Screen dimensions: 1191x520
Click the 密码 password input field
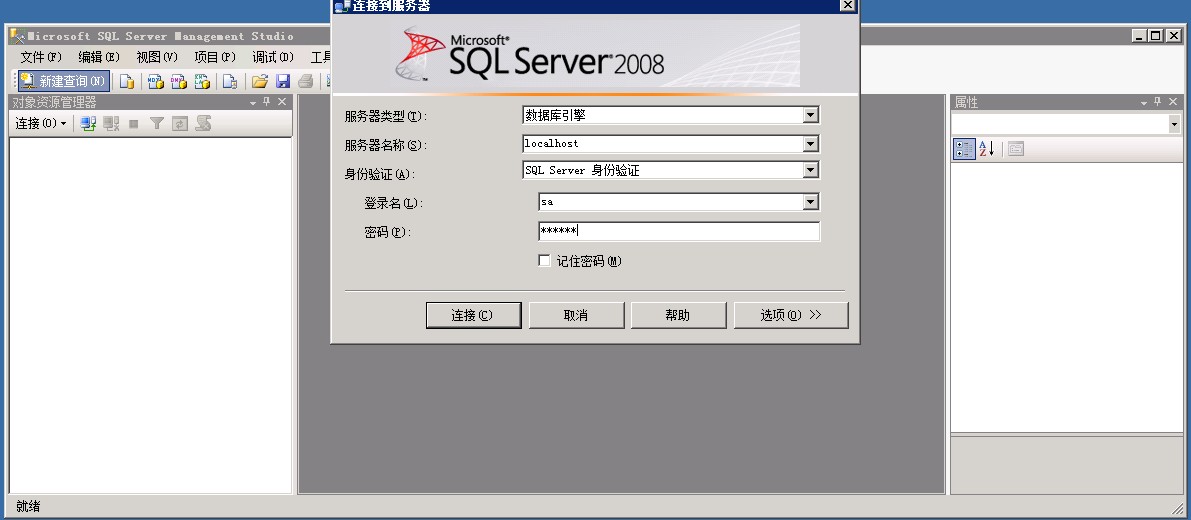678,232
